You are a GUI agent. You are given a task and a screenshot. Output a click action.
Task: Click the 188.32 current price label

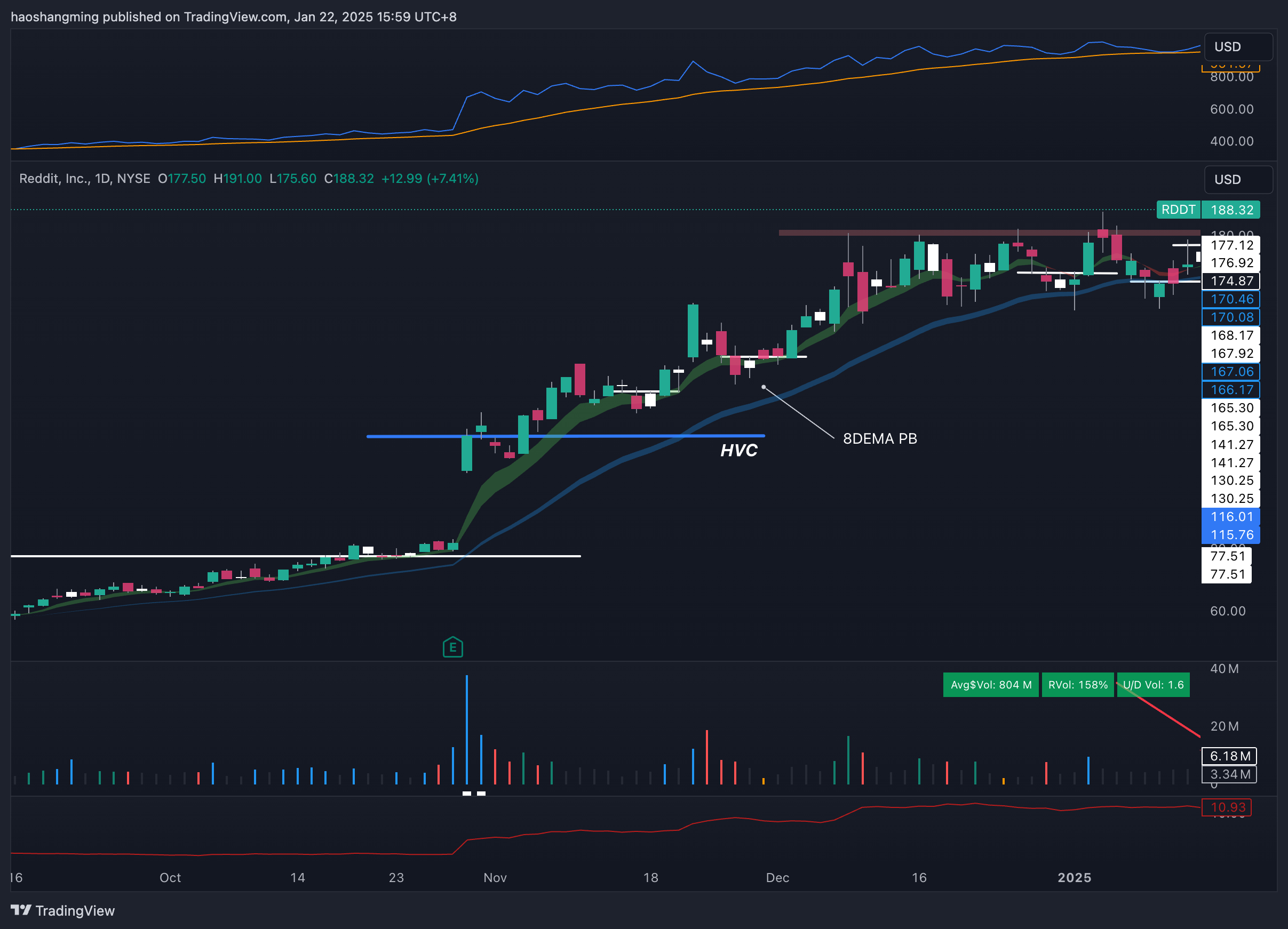click(x=1231, y=210)
